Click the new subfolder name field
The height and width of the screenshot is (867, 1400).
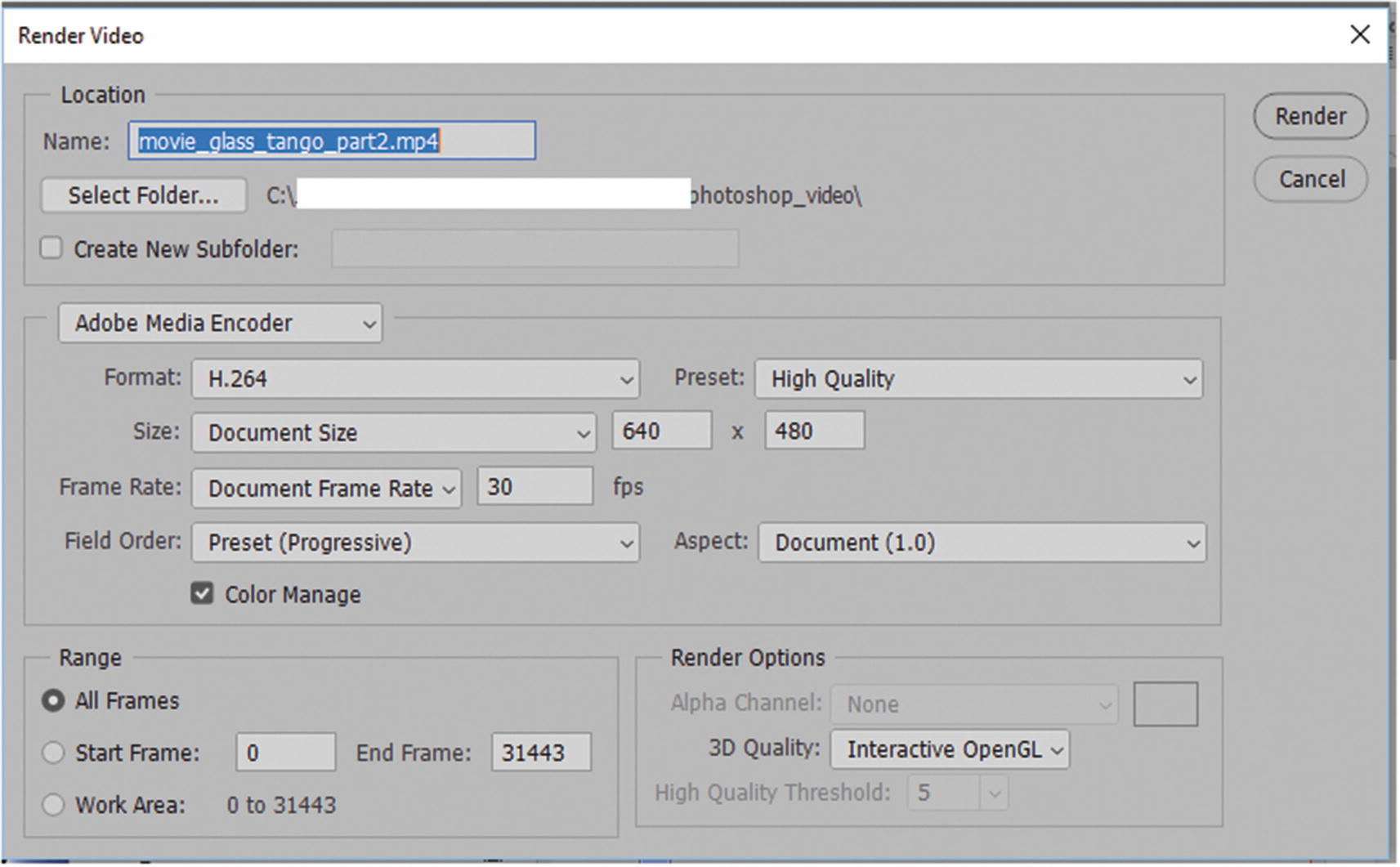coord(535,248)
